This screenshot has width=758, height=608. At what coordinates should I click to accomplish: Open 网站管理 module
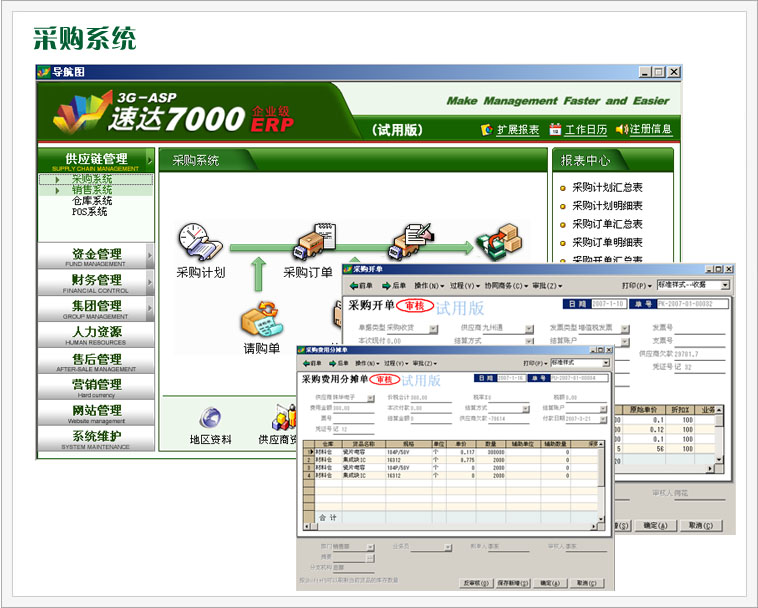click(x=96, y=413)
